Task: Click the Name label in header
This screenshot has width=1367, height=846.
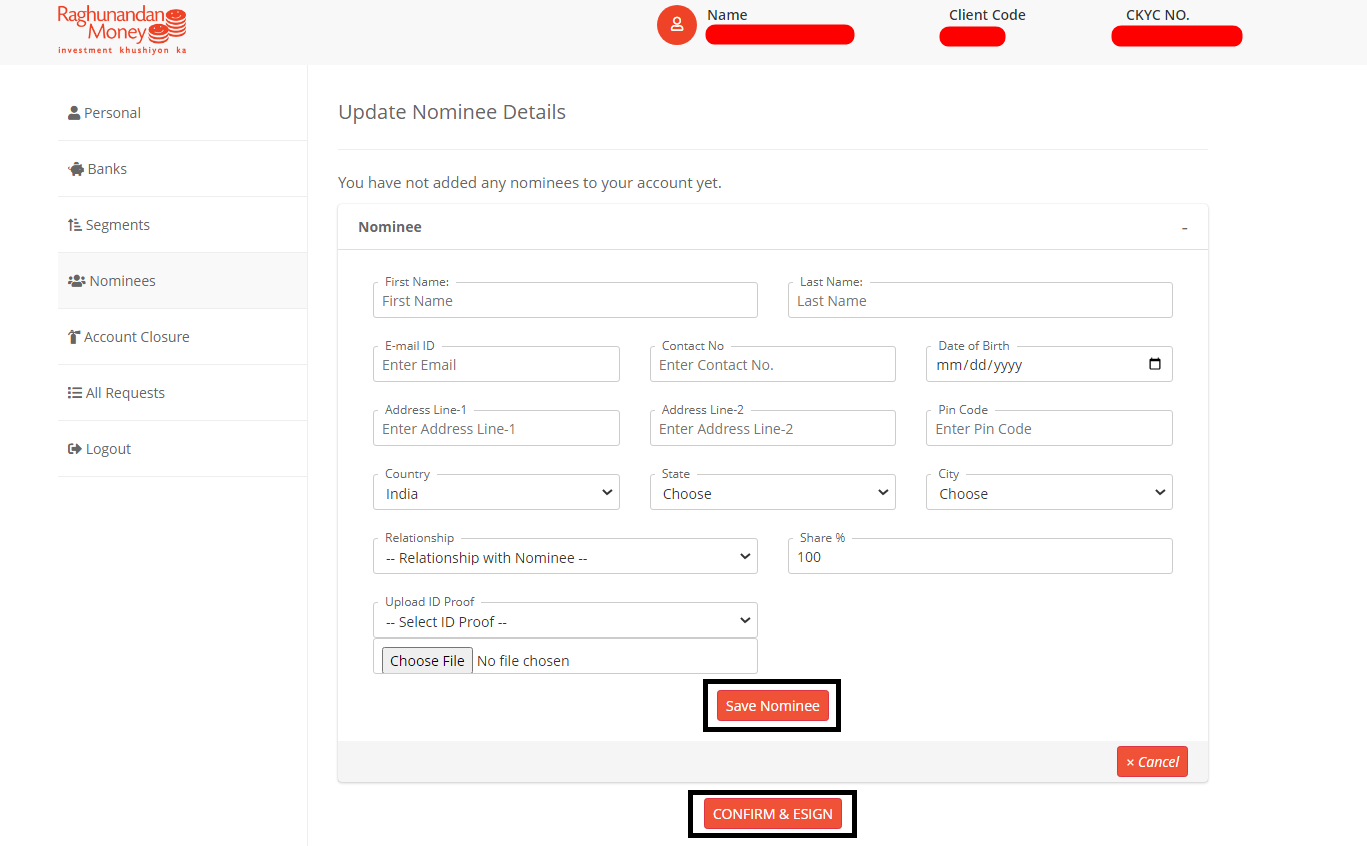Action: [727, 15]
